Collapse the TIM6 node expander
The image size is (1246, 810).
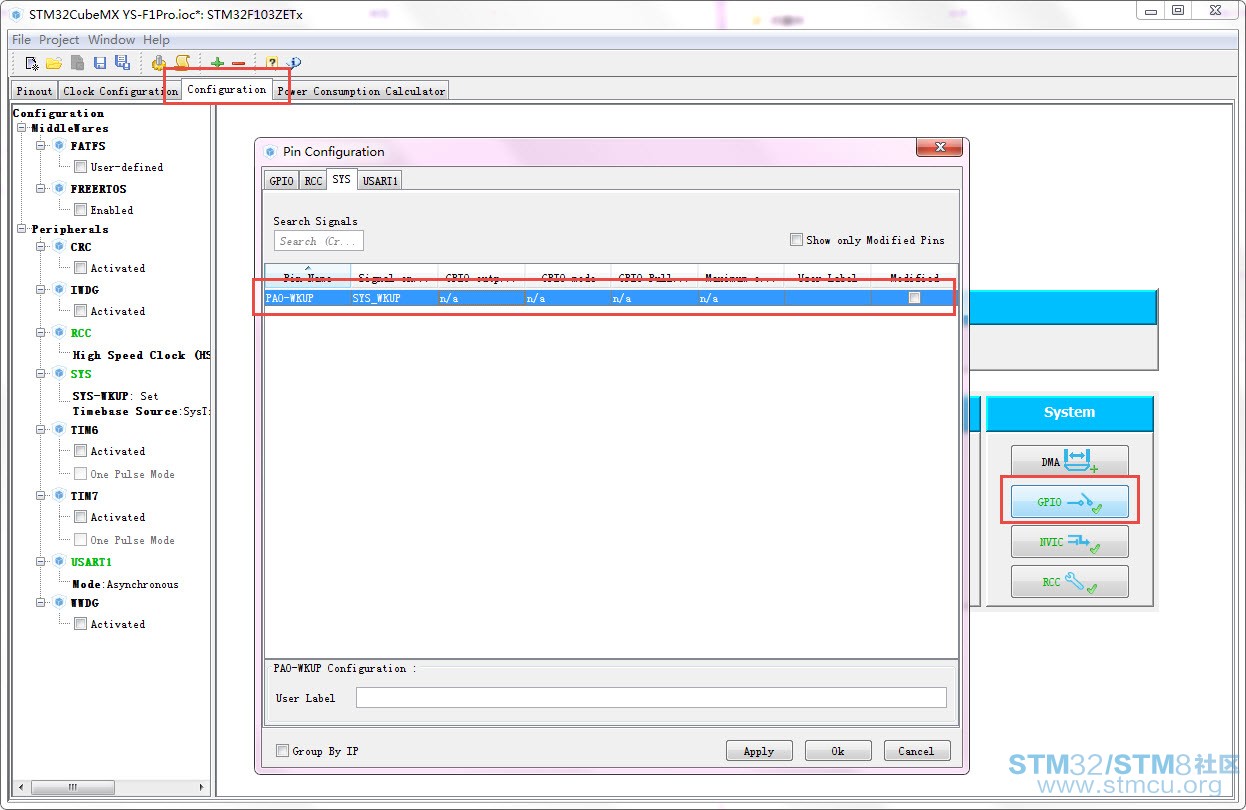coord(42,430)
